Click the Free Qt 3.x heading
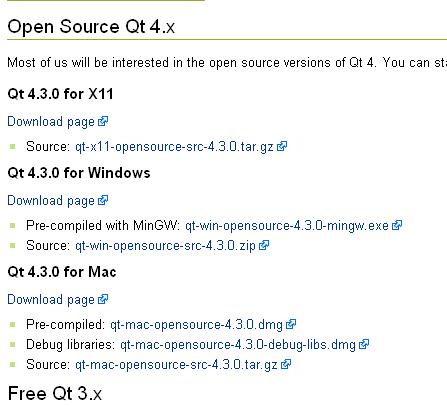This screenshot has width=447, height=406. [55, 394]
